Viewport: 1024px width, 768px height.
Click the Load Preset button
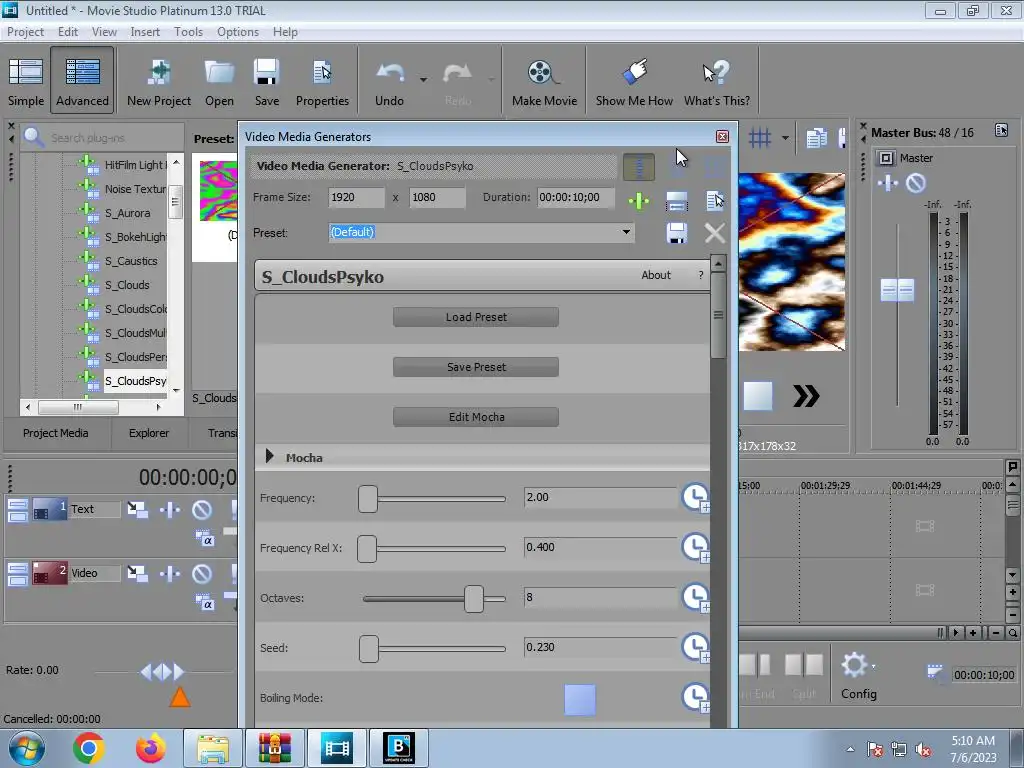coord(475,317)
